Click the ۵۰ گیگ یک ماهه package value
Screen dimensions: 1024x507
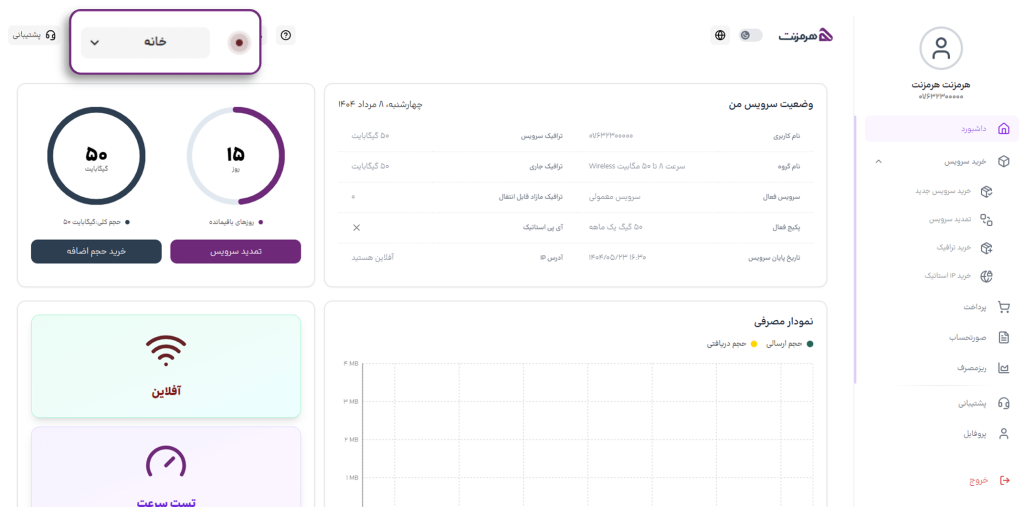616,227
